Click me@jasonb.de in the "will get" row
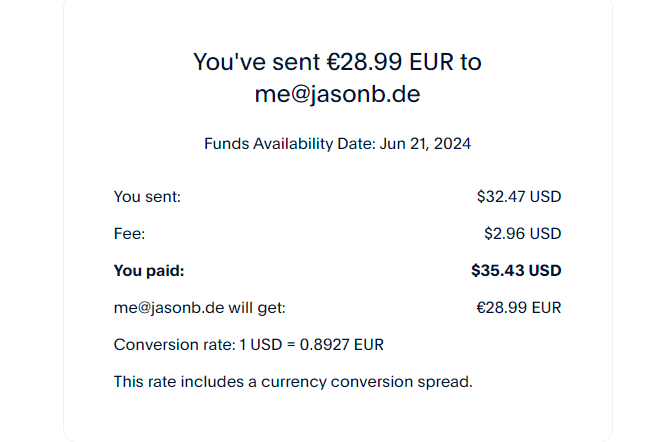 tap(169, 308)
